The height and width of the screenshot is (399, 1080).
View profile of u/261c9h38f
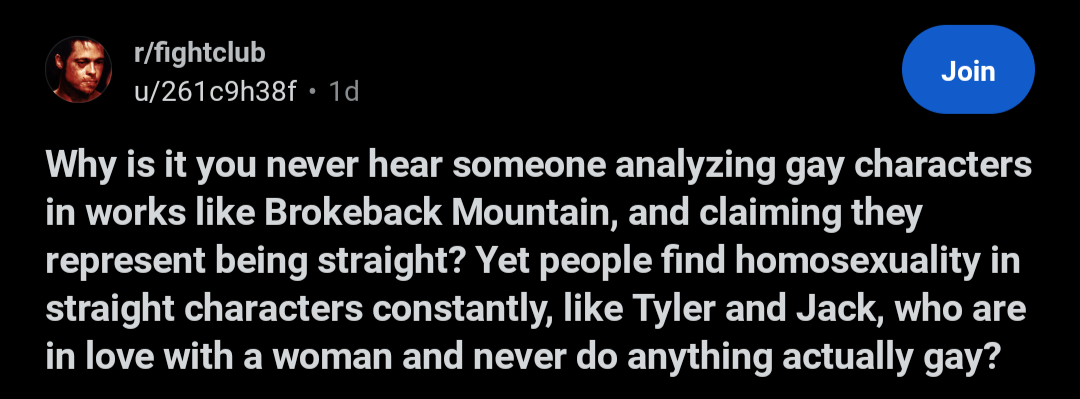pos(215,91)
